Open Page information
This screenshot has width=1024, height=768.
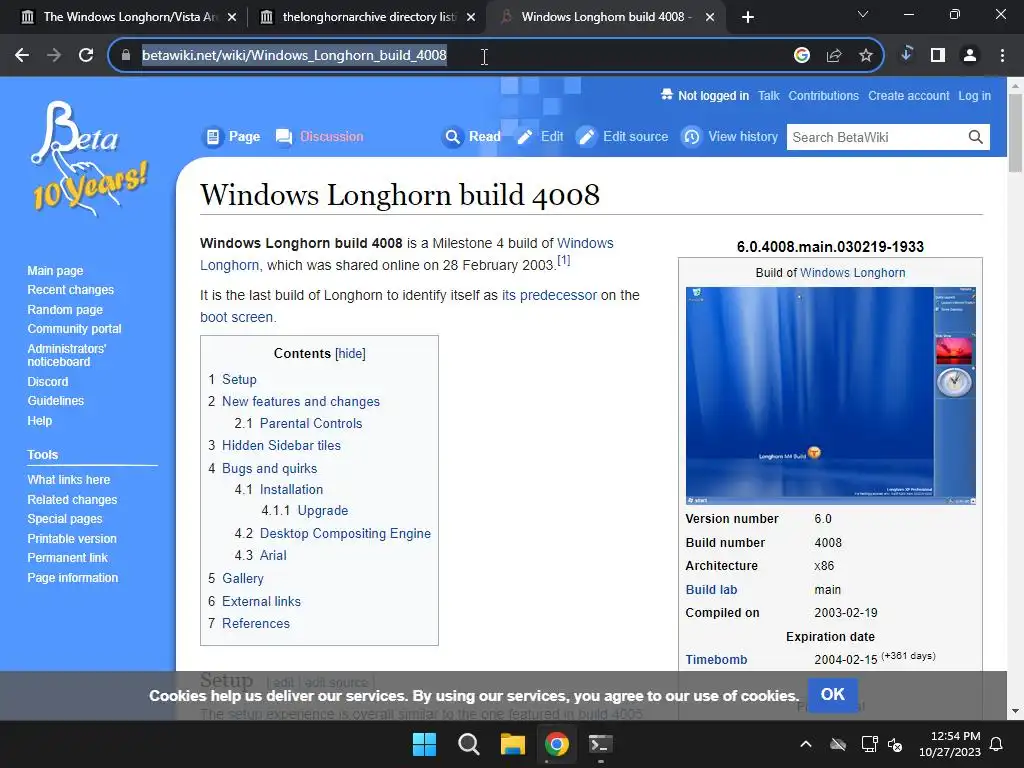[x=72, y=578]
